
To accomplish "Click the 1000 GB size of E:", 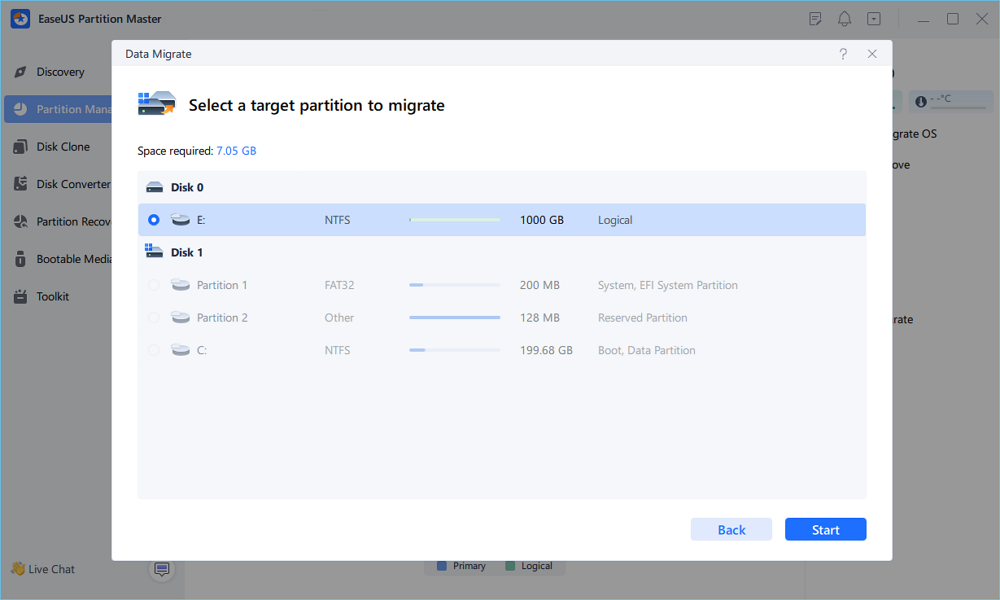I will point(541,220).
